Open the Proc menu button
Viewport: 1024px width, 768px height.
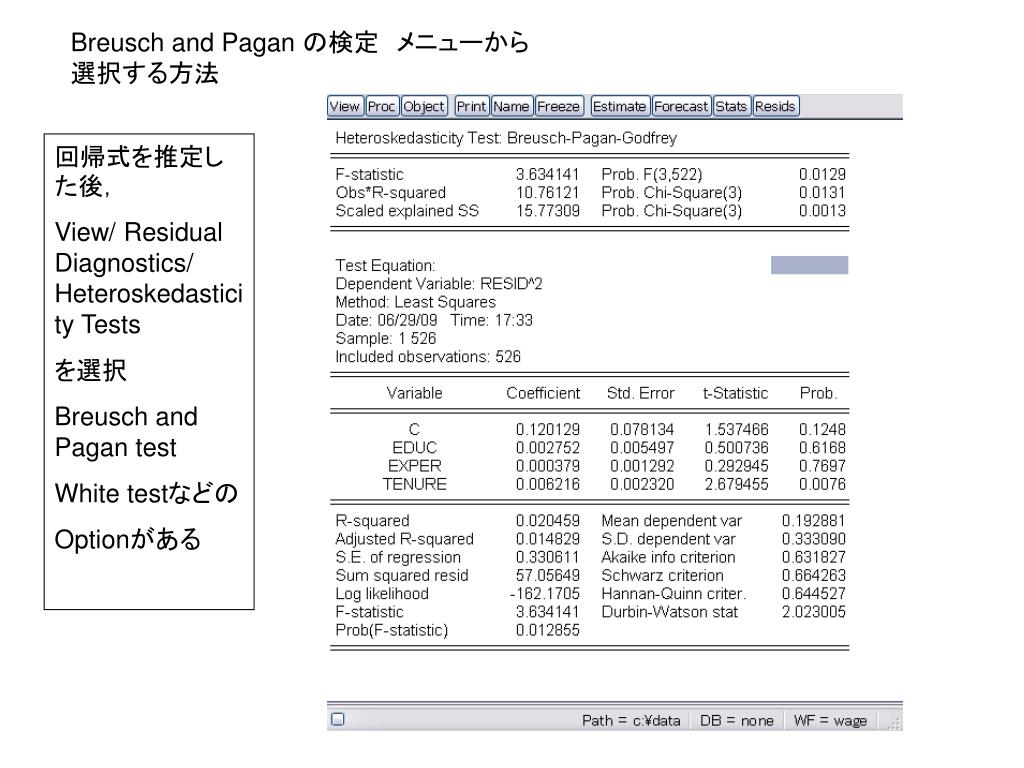click(x=381, y=106)
